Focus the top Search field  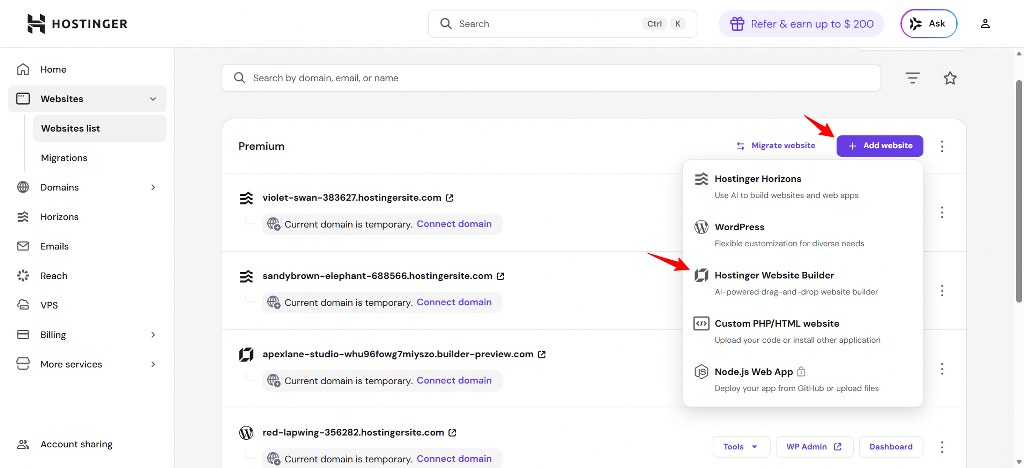pyautogui.click(x=562, y=23)
